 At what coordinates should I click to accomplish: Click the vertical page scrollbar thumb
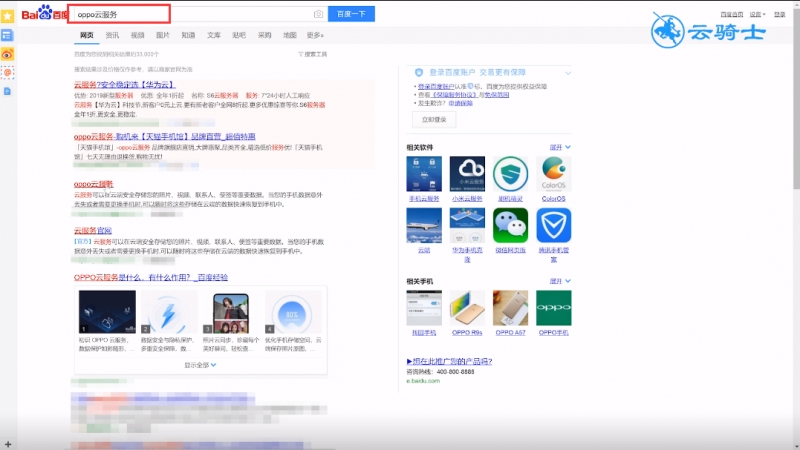796,97
